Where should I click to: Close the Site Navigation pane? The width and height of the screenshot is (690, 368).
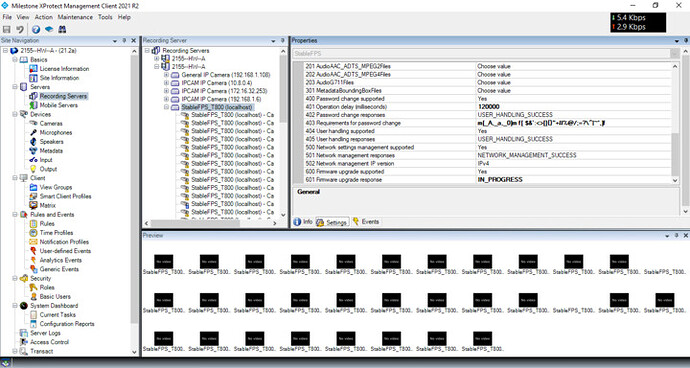(134, 40)
